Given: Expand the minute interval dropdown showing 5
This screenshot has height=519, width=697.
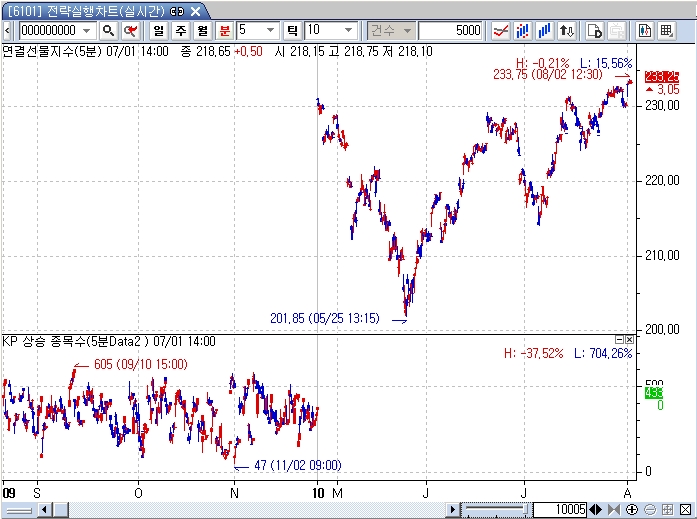Looking at the screenshot, I should coord(271,31).
